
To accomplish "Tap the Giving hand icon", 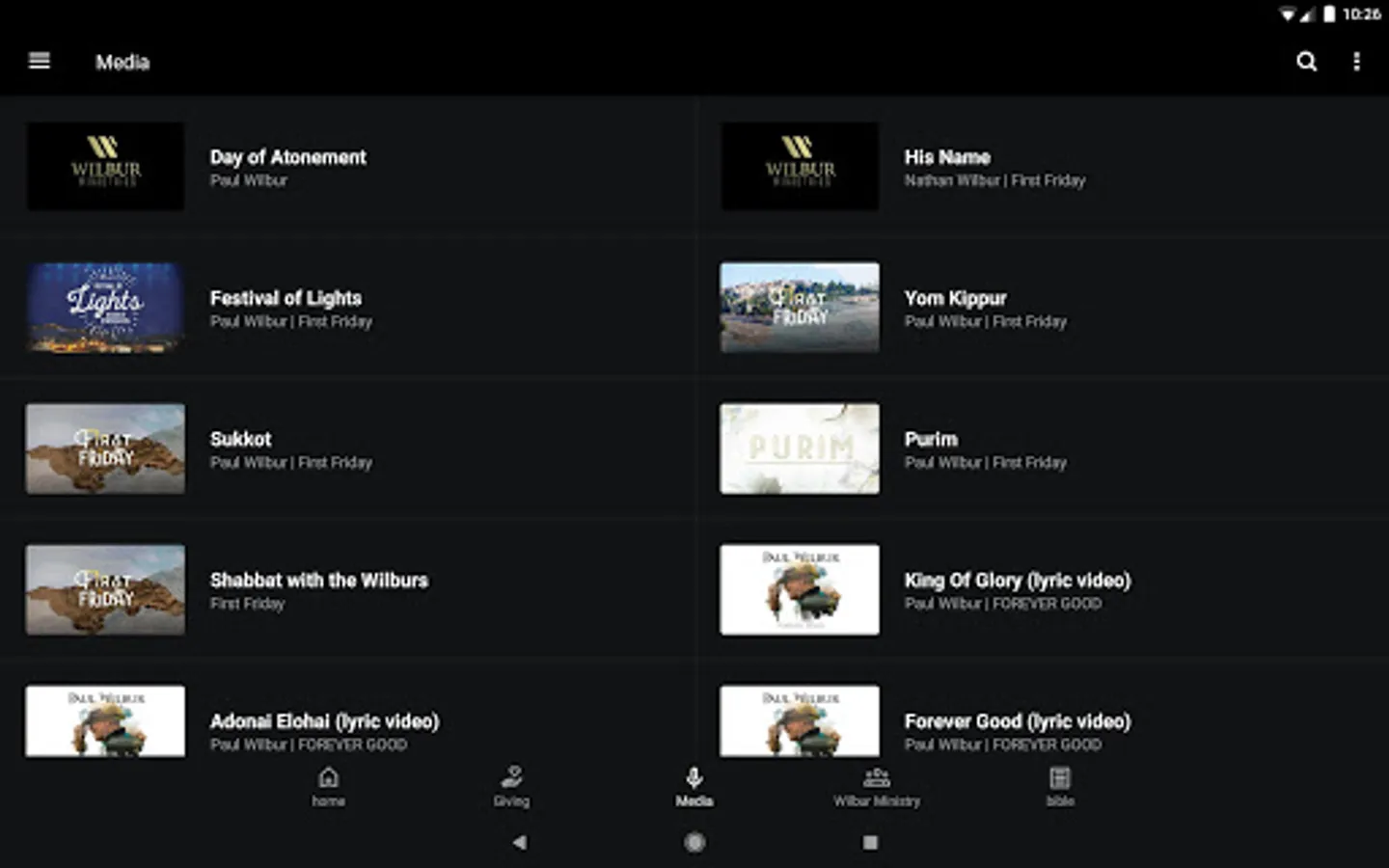I will [x=511, y=777].
